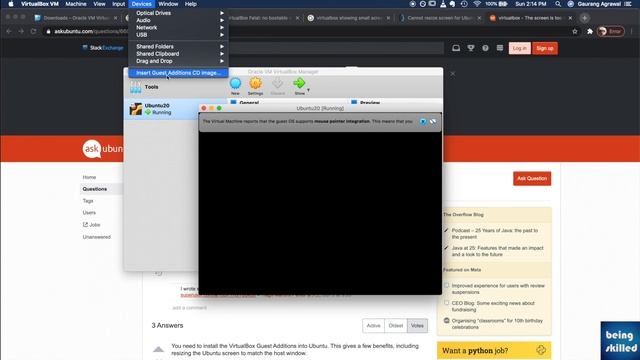Open the Stack Exchange site switcher icon
Viewport: 640px width, 360px height.
click(500, 48)
